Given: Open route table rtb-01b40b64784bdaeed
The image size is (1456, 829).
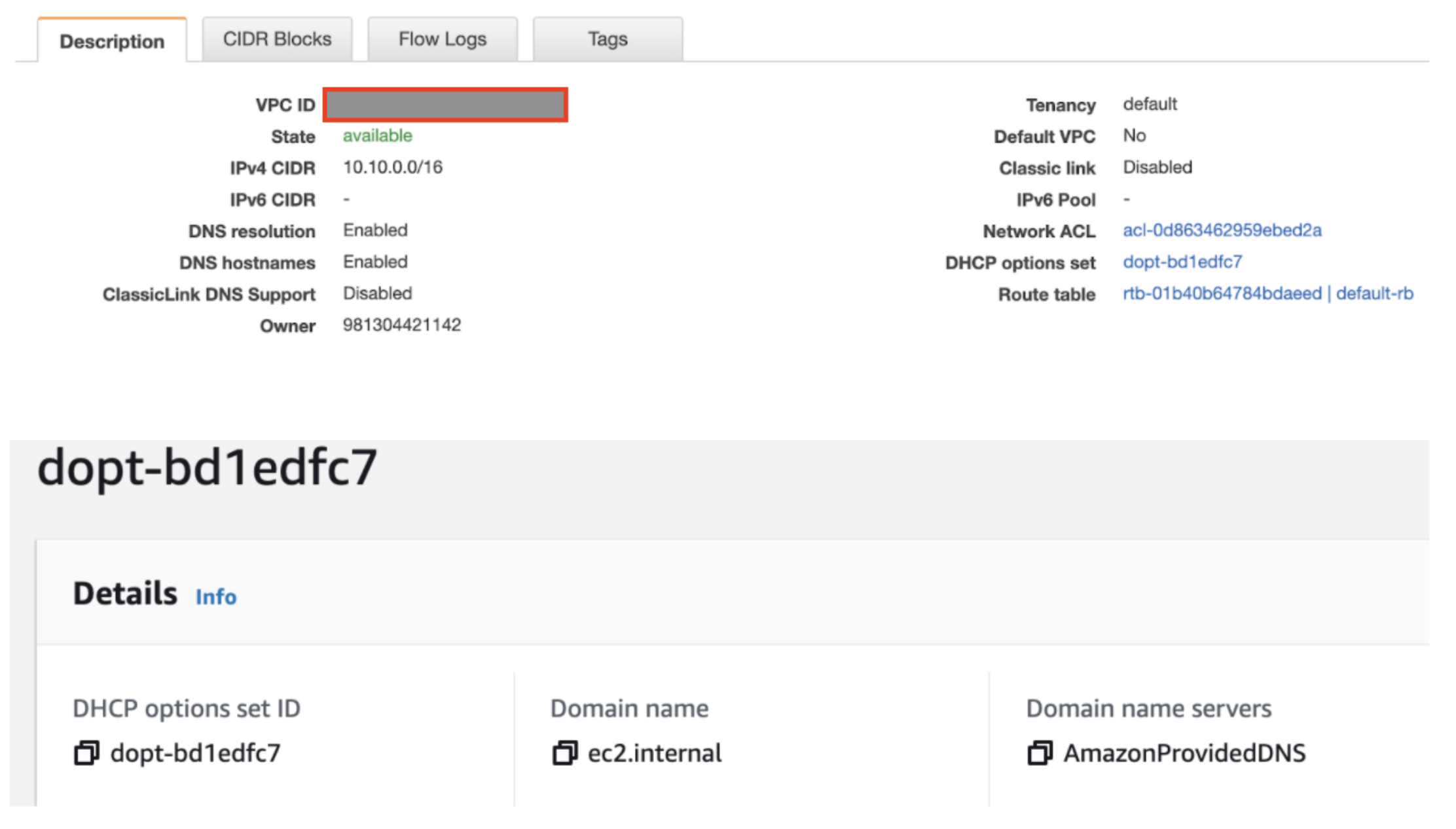Looking at the screenshot, I should [1220, 293].
